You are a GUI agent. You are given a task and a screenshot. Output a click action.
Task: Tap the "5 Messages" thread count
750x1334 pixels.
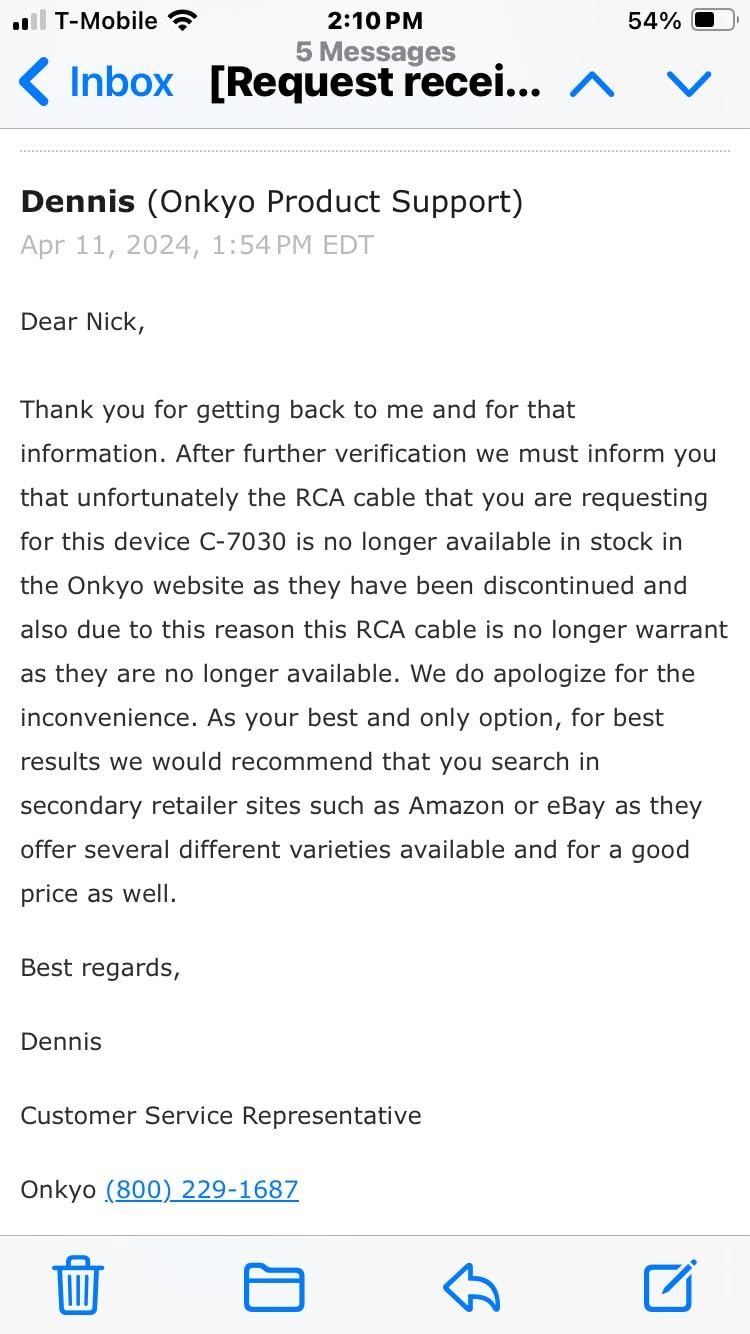375,52
